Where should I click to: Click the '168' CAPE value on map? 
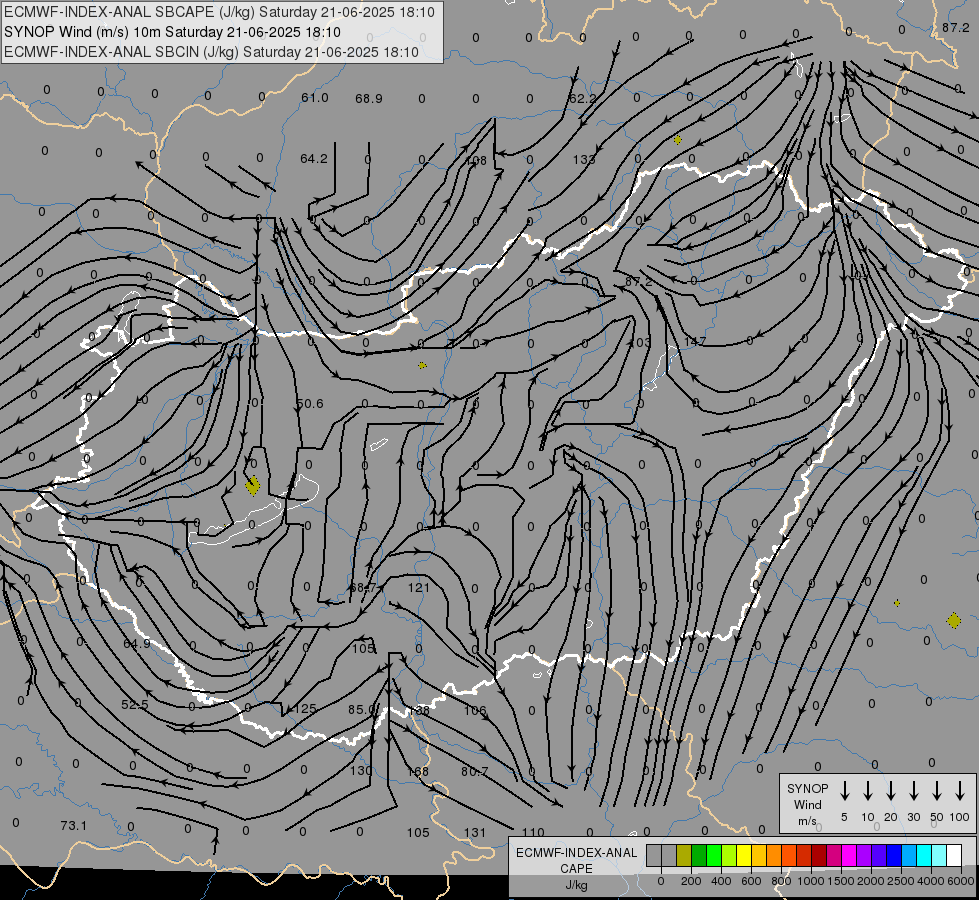pos(418,771)
